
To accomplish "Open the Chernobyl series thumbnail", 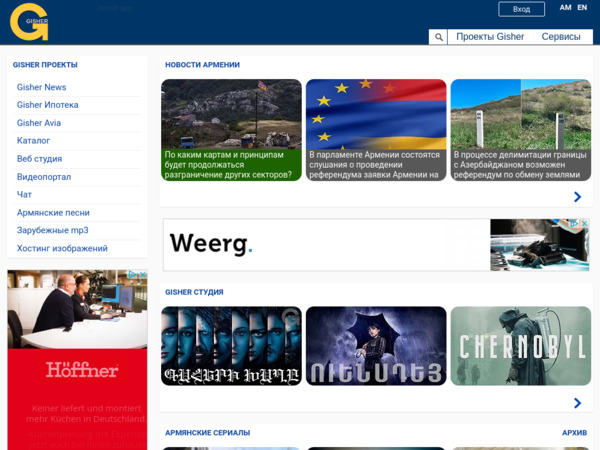I will 521,346.
